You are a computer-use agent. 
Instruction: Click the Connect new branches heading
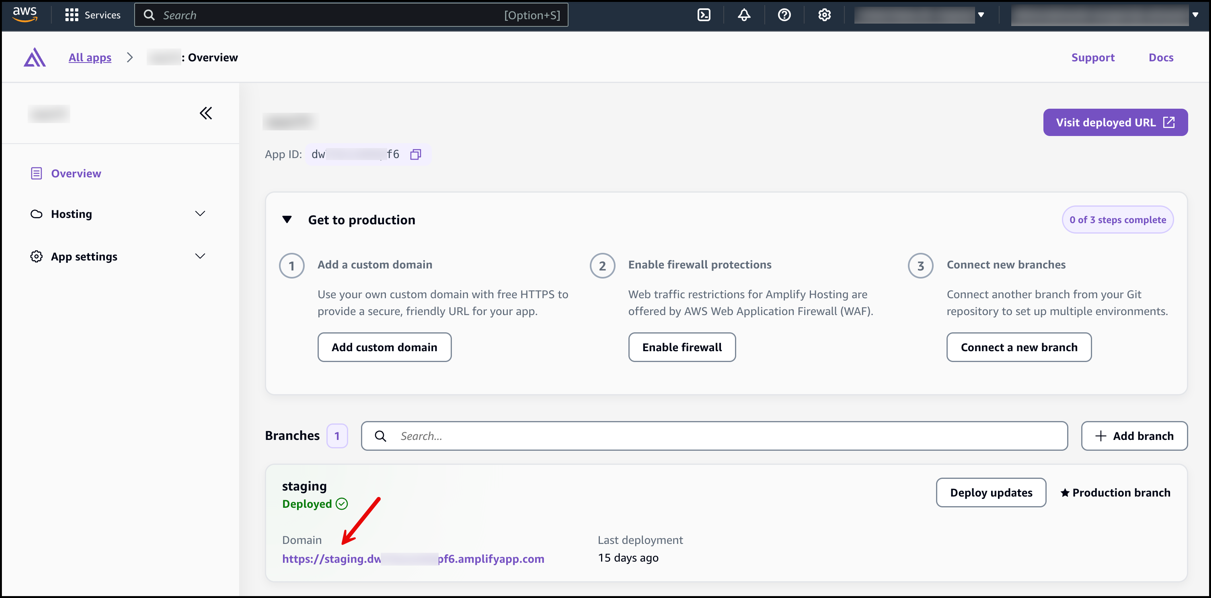(x=1006, y=265)
